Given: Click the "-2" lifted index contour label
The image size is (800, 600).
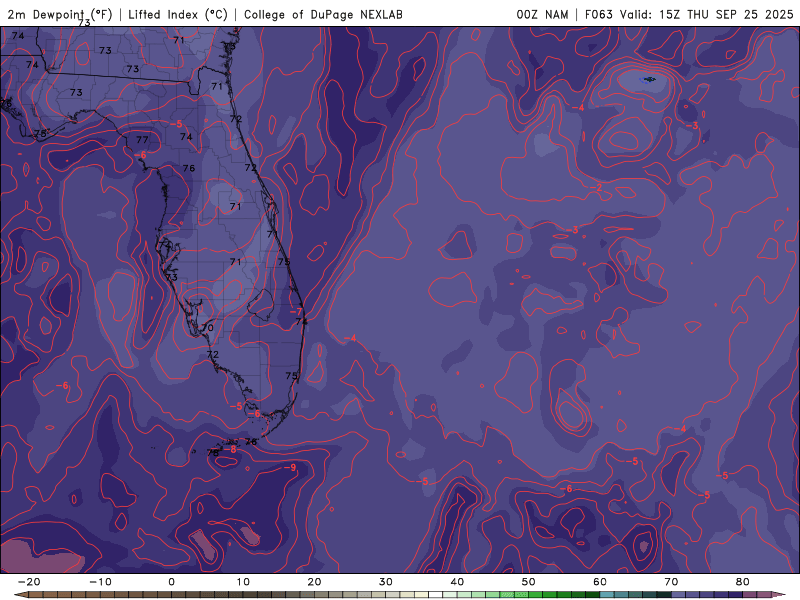Looking at the screenshot, I should [596, 188].
